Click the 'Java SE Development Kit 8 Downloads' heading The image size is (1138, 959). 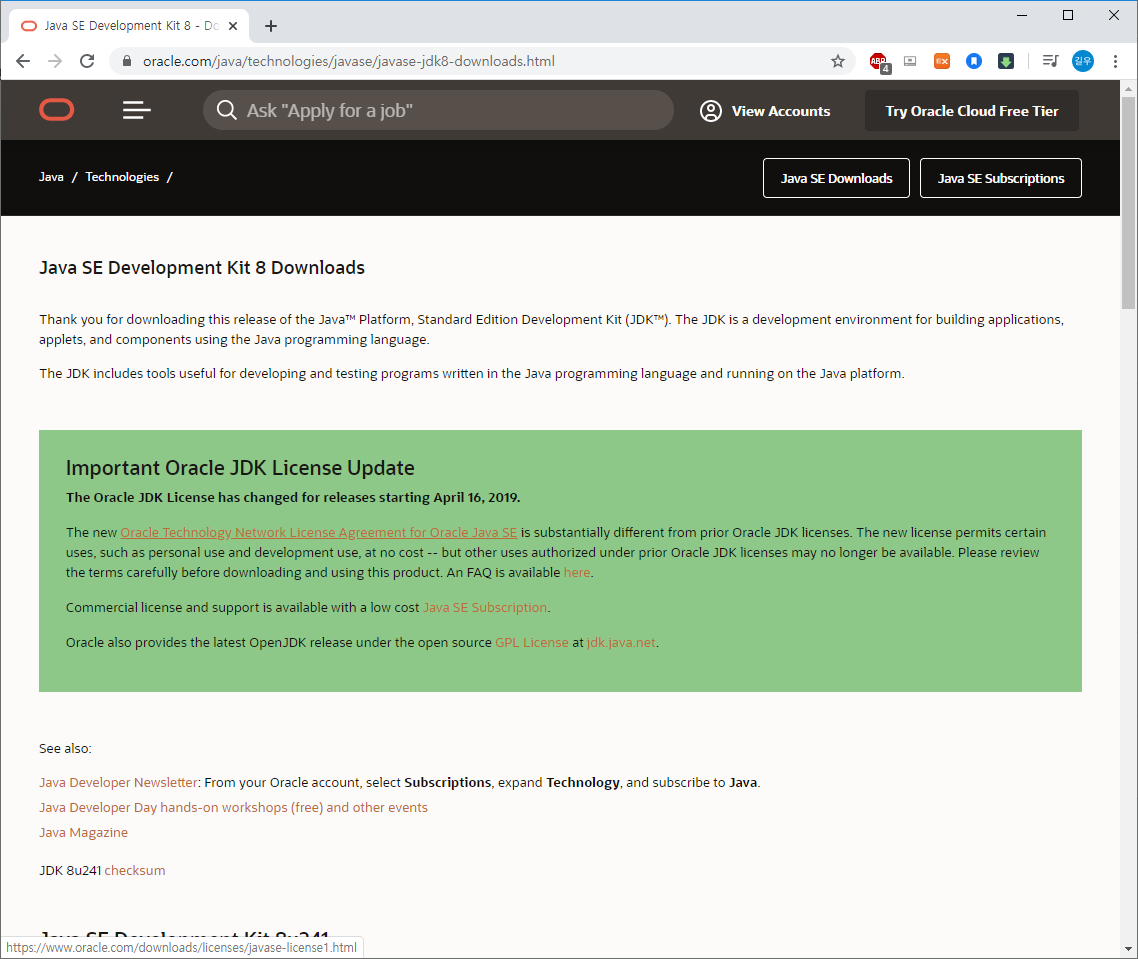click(x=202, y=268)
